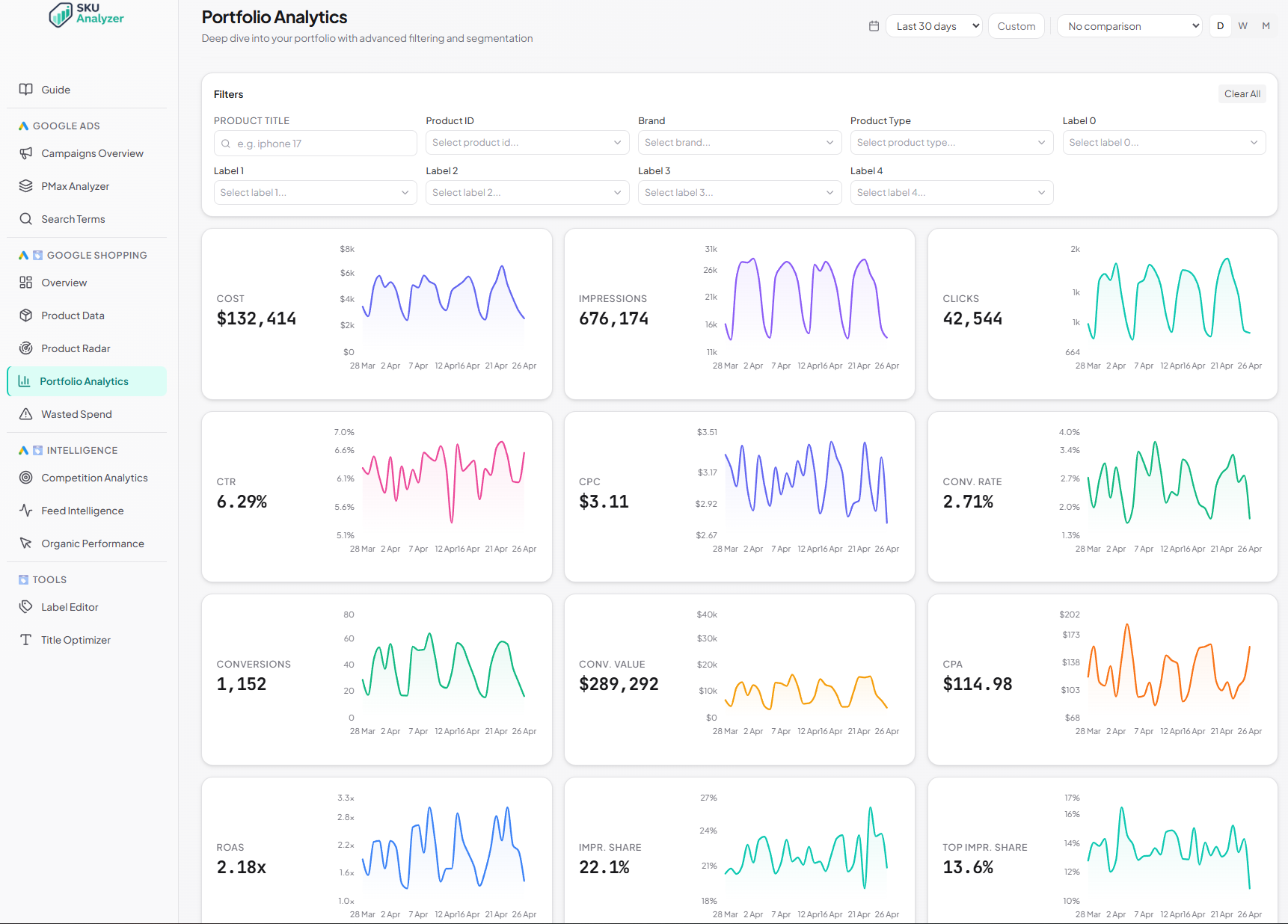Click the PMax Analyzer layers icon
Image resolution: width=1288 pixels, height=924 pixels.
click(x=26, y=186)
